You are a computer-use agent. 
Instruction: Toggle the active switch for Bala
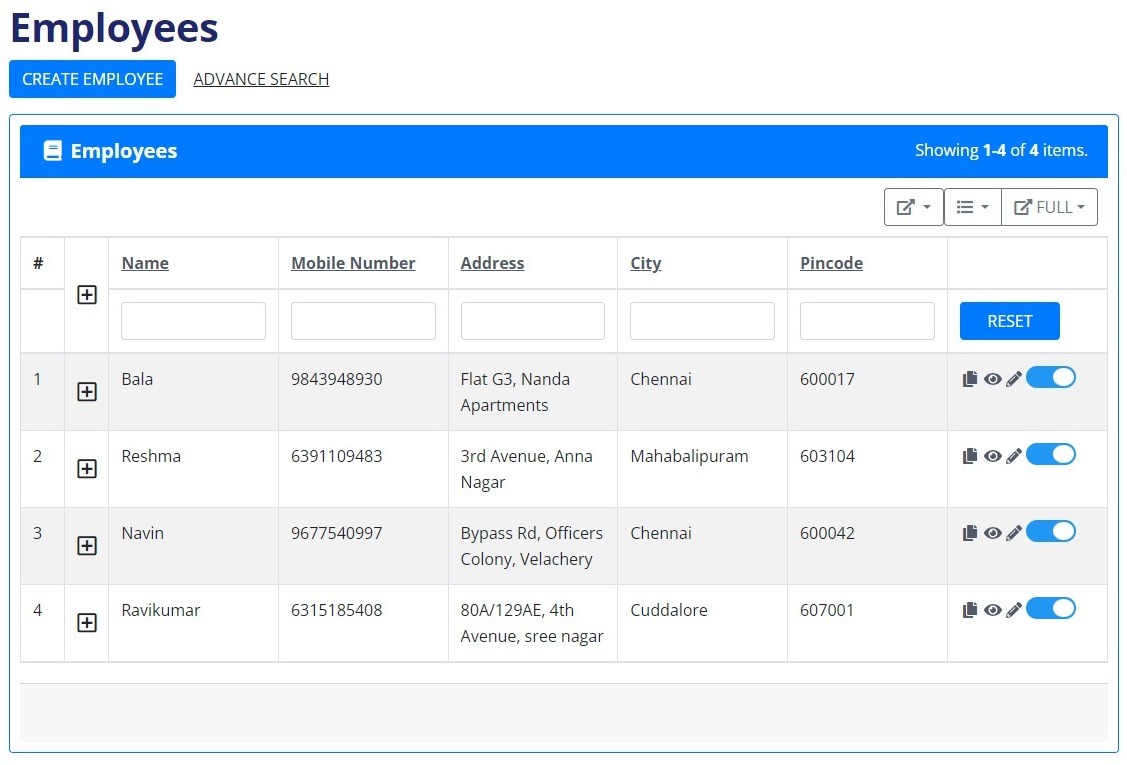tap(1050, 377)
